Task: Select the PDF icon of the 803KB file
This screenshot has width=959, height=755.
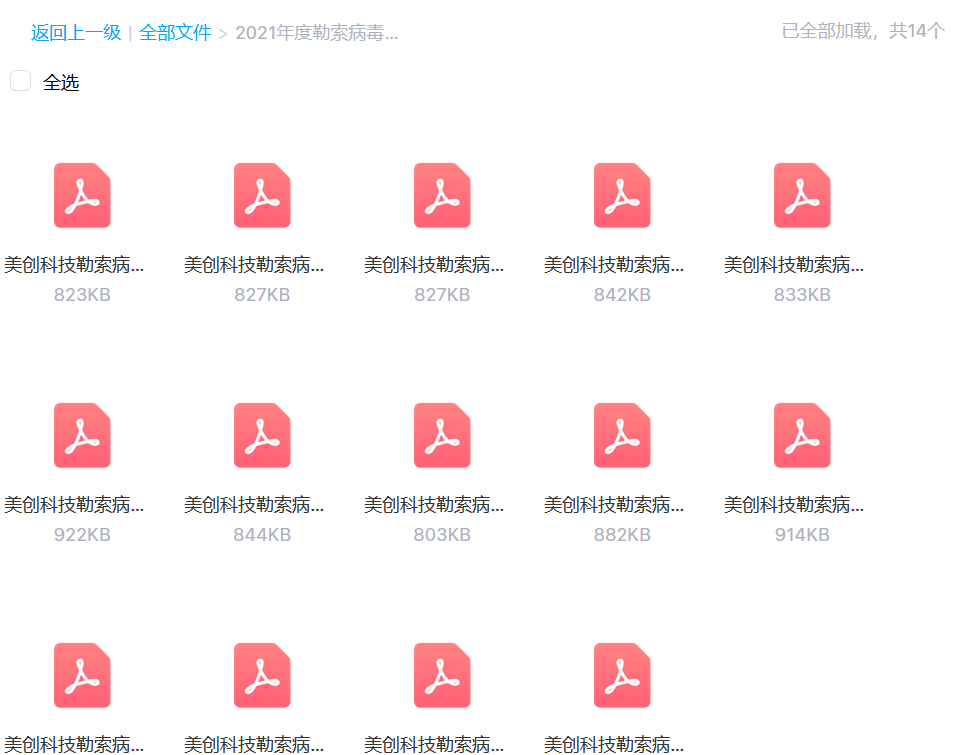Action: [442, 435]
